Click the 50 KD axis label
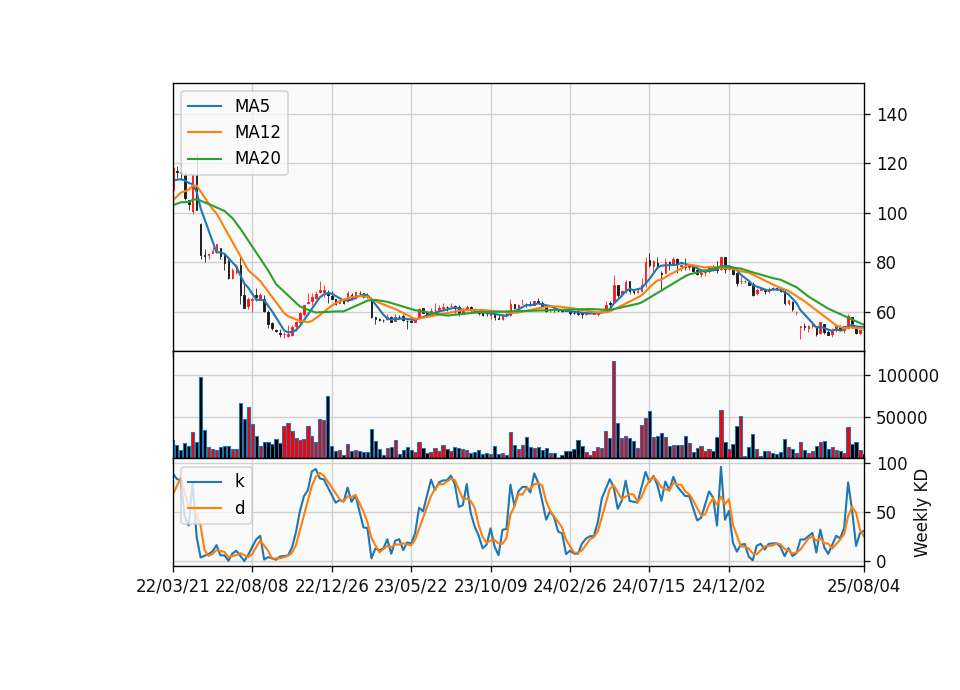 (887, 513)
